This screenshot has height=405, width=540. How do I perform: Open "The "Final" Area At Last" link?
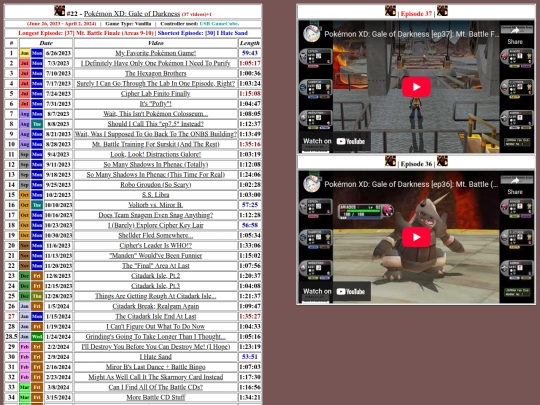[156, 266]
